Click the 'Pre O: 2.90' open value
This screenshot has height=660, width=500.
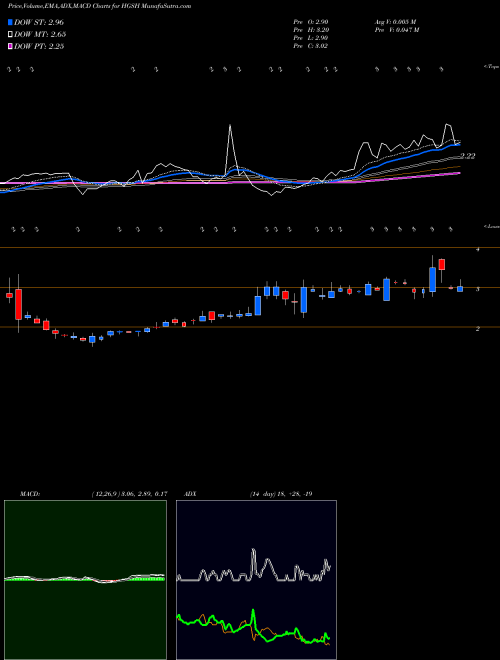(x=311, y=22)
